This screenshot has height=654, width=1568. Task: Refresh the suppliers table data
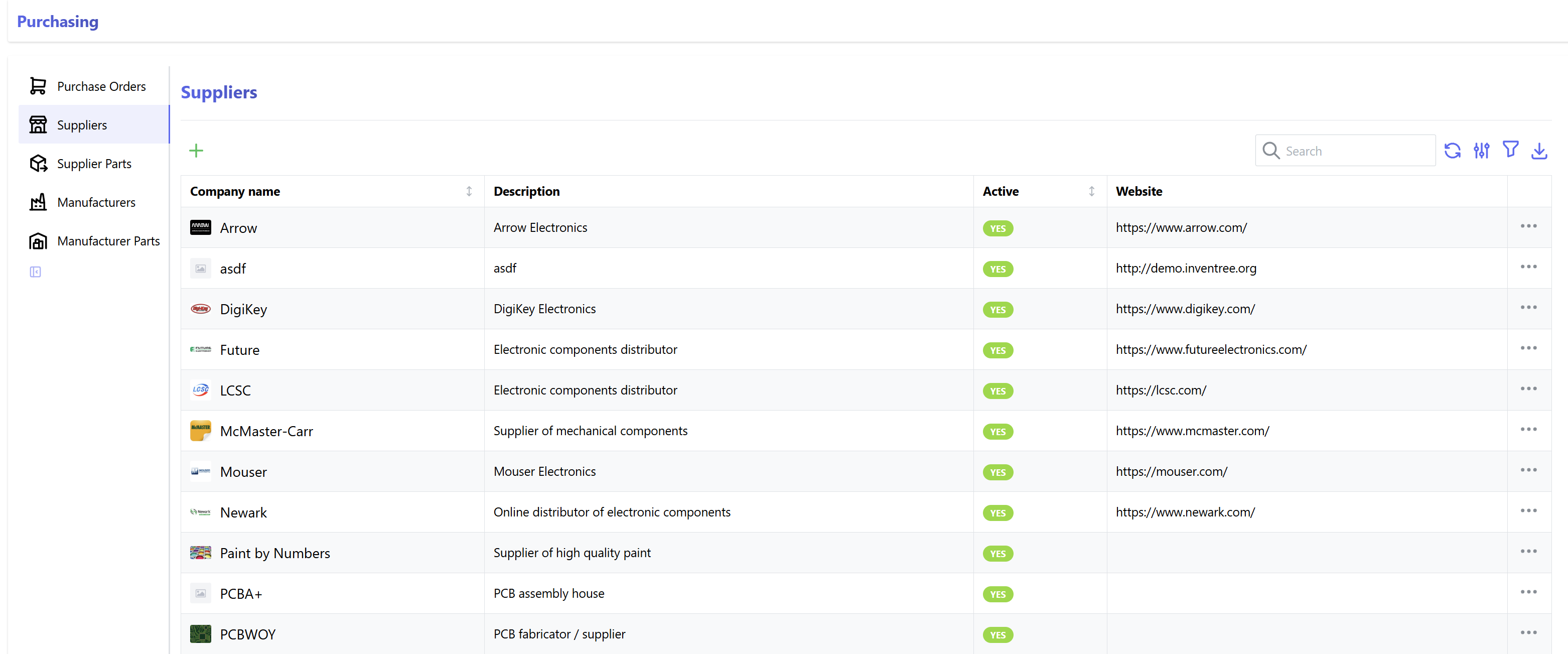pyautogui.click(x=1453, y=151)
